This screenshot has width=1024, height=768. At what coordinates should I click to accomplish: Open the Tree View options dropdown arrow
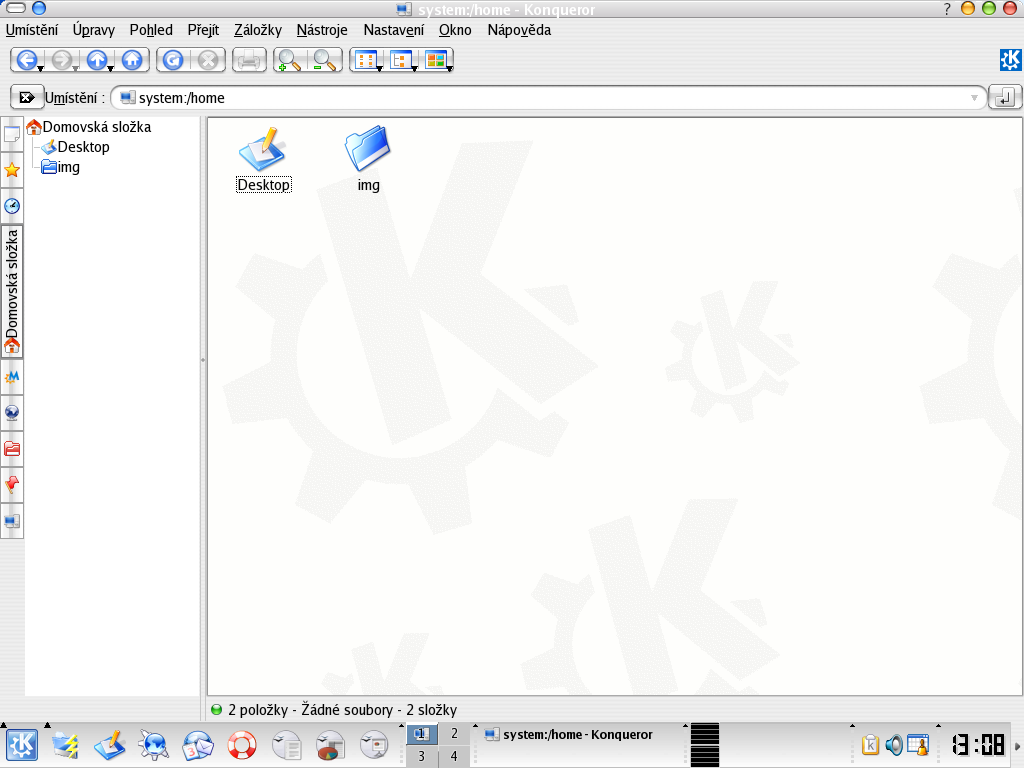click(415, 69)
